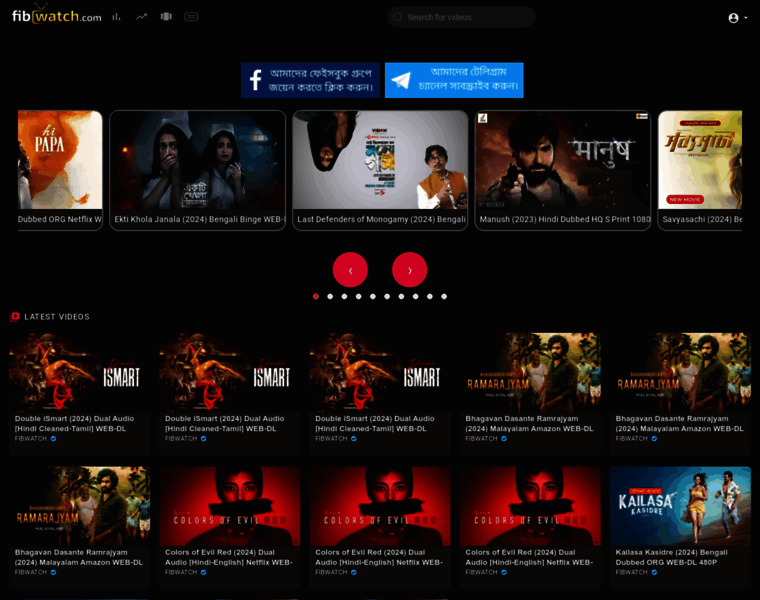Open the hi Papa carousel poster
760x600 pixels.
(60, 160)
